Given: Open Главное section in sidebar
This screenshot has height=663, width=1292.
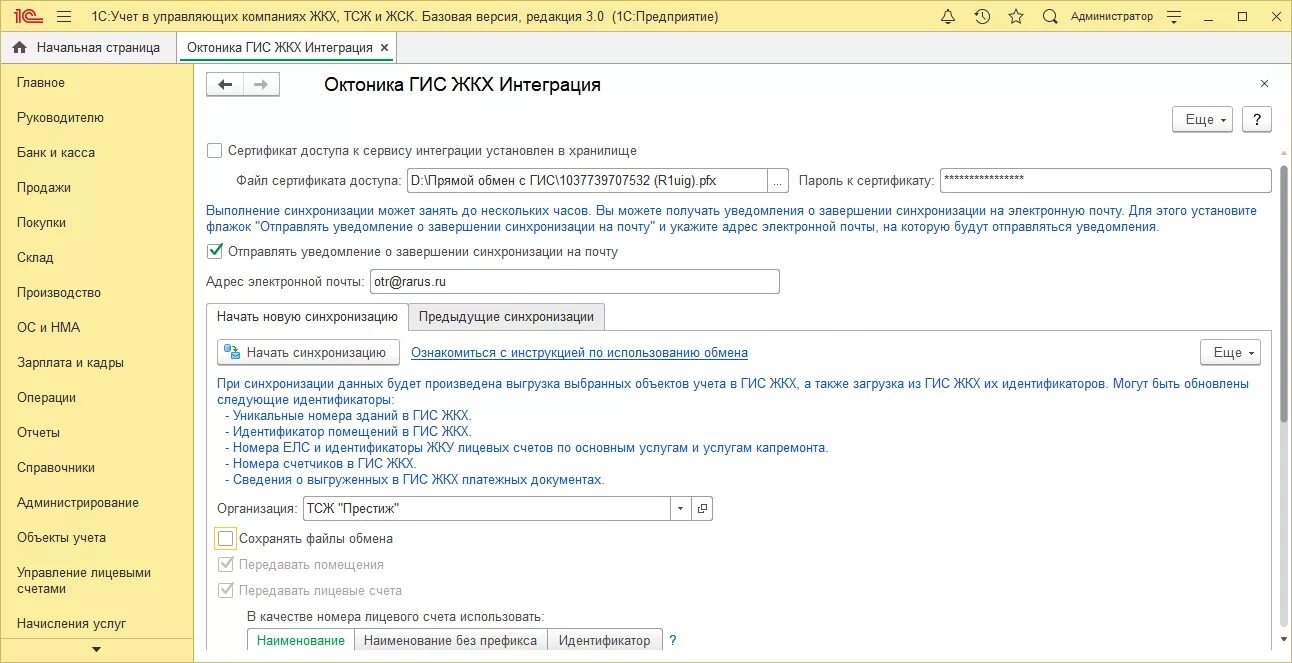Looking at the screenshot, I should pos(41,82).
